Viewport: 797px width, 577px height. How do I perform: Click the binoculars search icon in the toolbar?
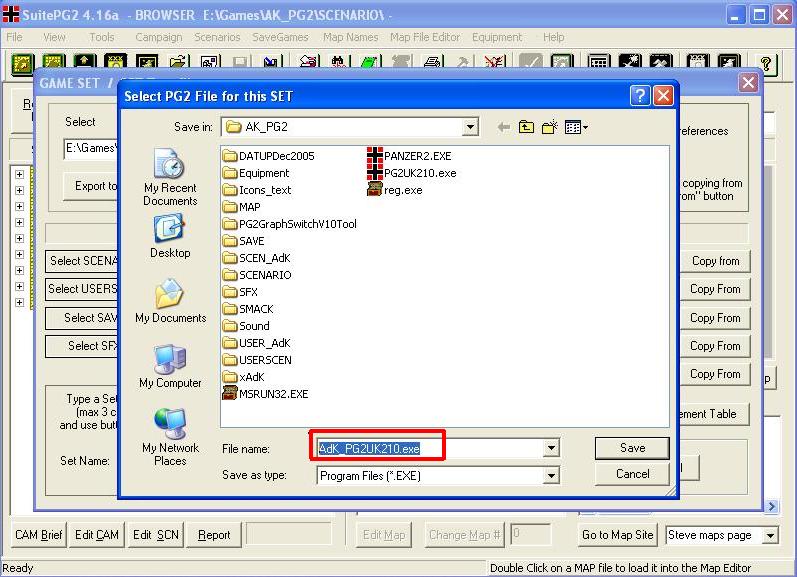[x=338, y=63]
